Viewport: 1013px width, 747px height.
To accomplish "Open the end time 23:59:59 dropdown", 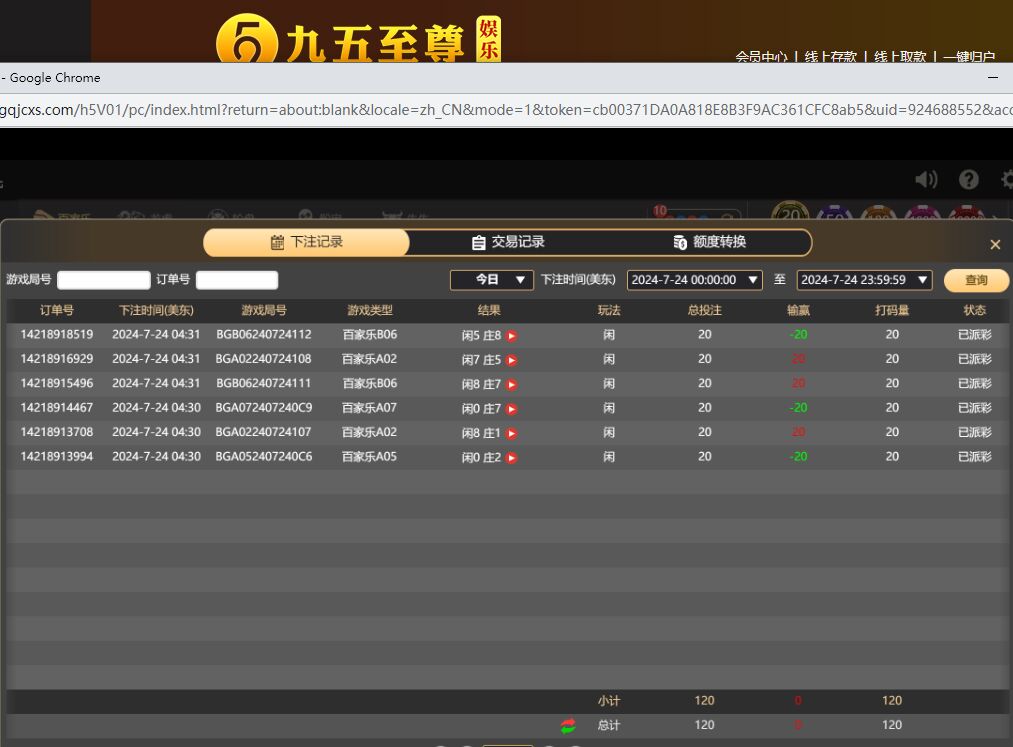I will tap(864, 280).
